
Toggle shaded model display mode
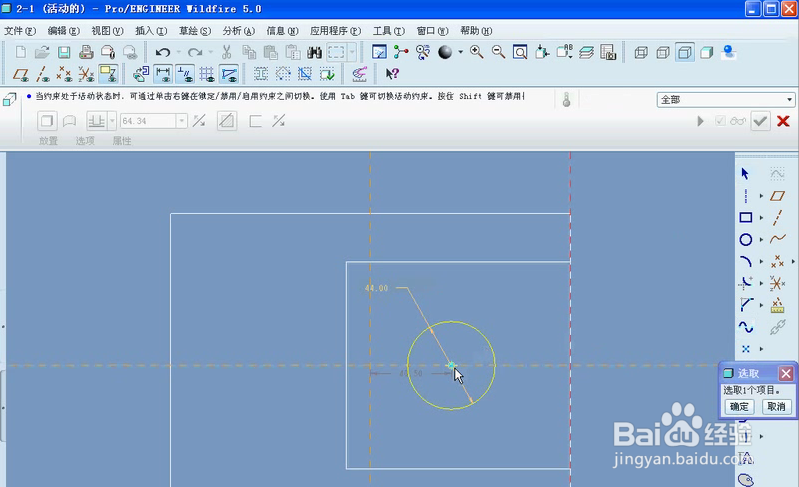point(707,52)
